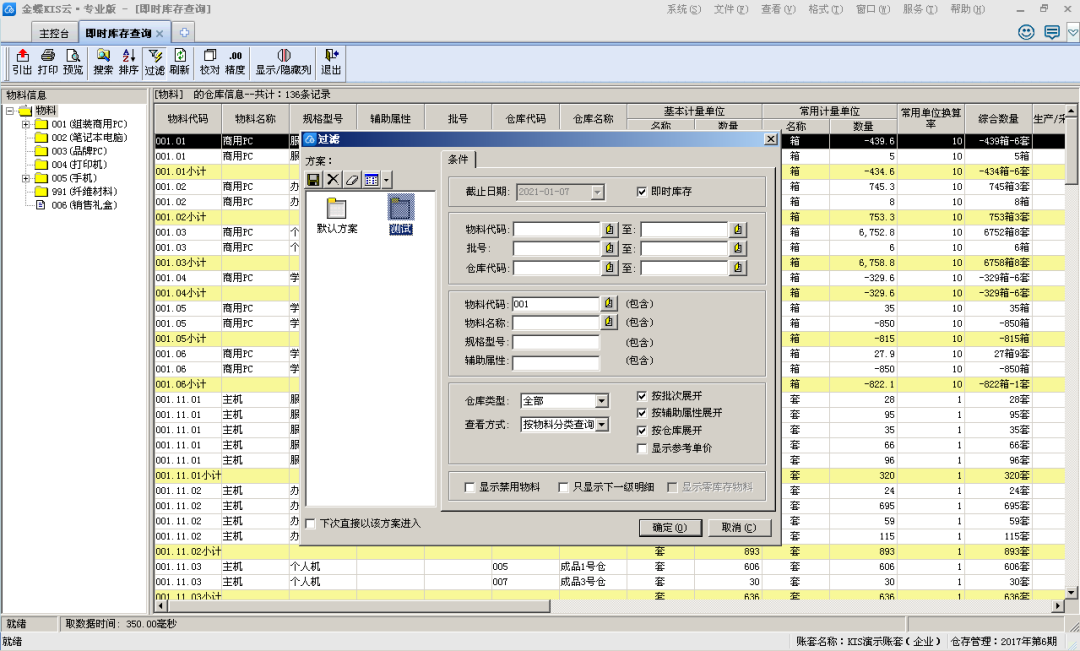The height and width of the screenshot is (651, 1080).
Task: Enable 显示禁用物料 checkbox
Action: click(470, 488)
